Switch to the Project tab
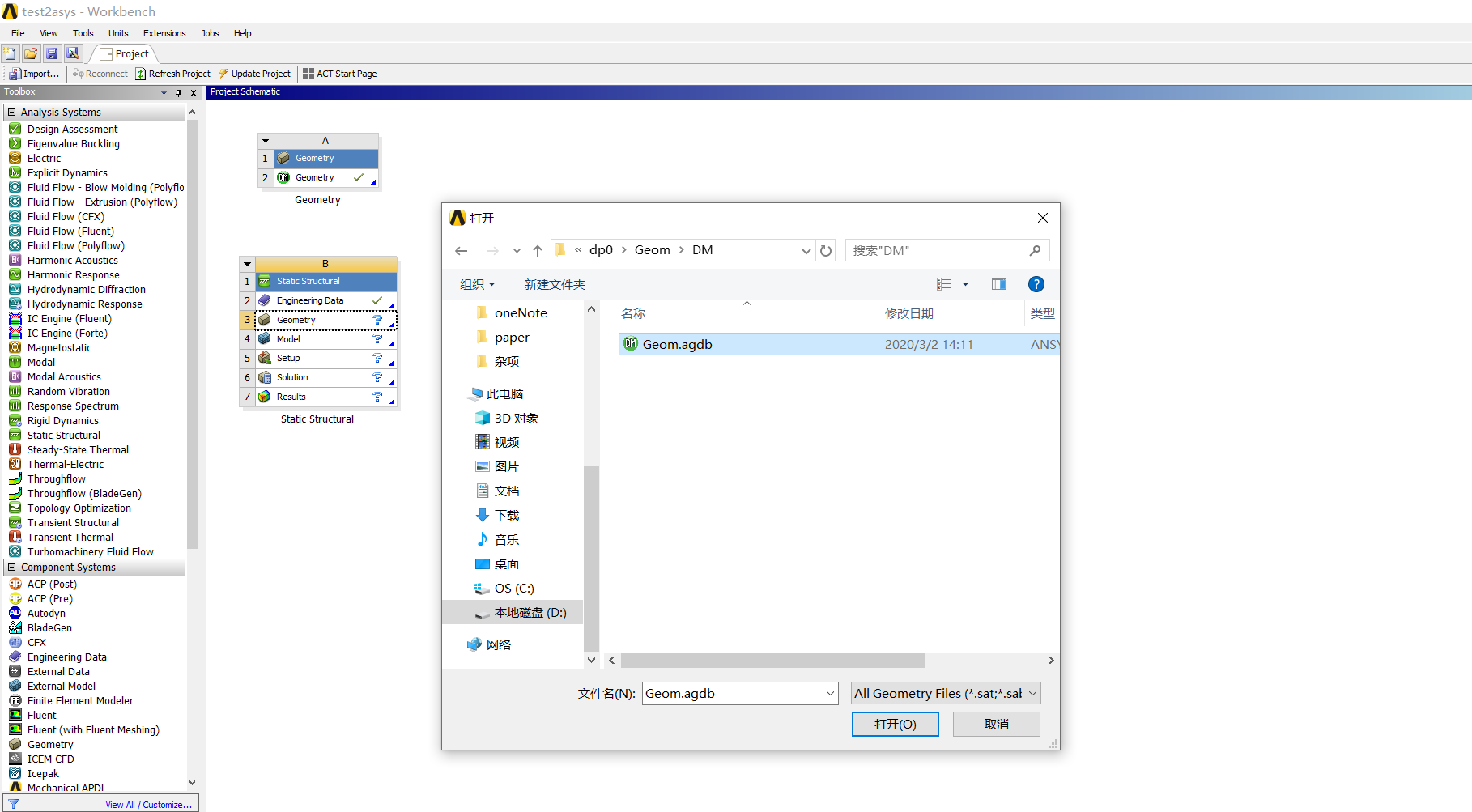 click(x=125, y=54)
